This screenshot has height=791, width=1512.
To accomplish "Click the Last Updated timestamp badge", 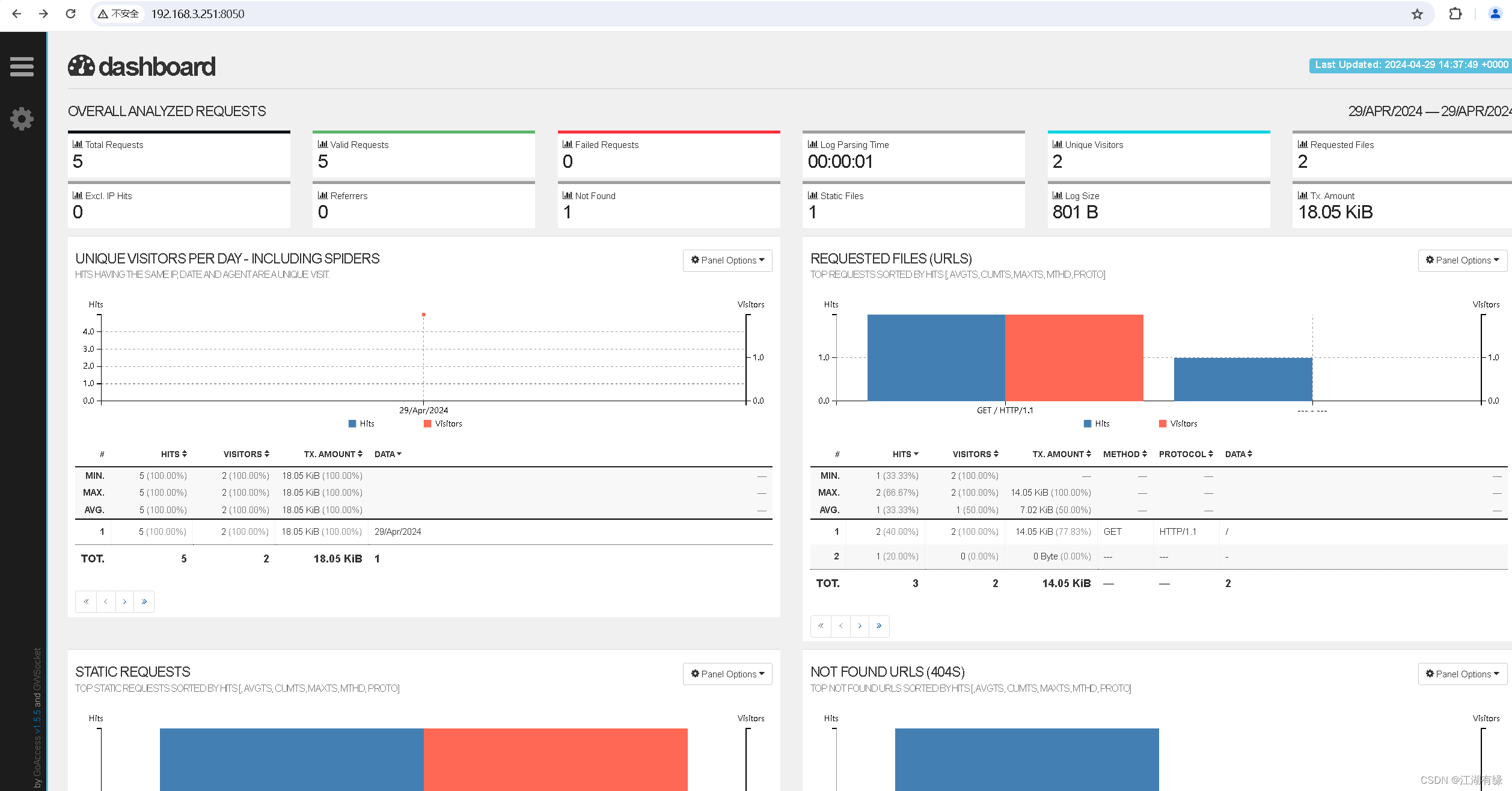I will click(1410, 65).
